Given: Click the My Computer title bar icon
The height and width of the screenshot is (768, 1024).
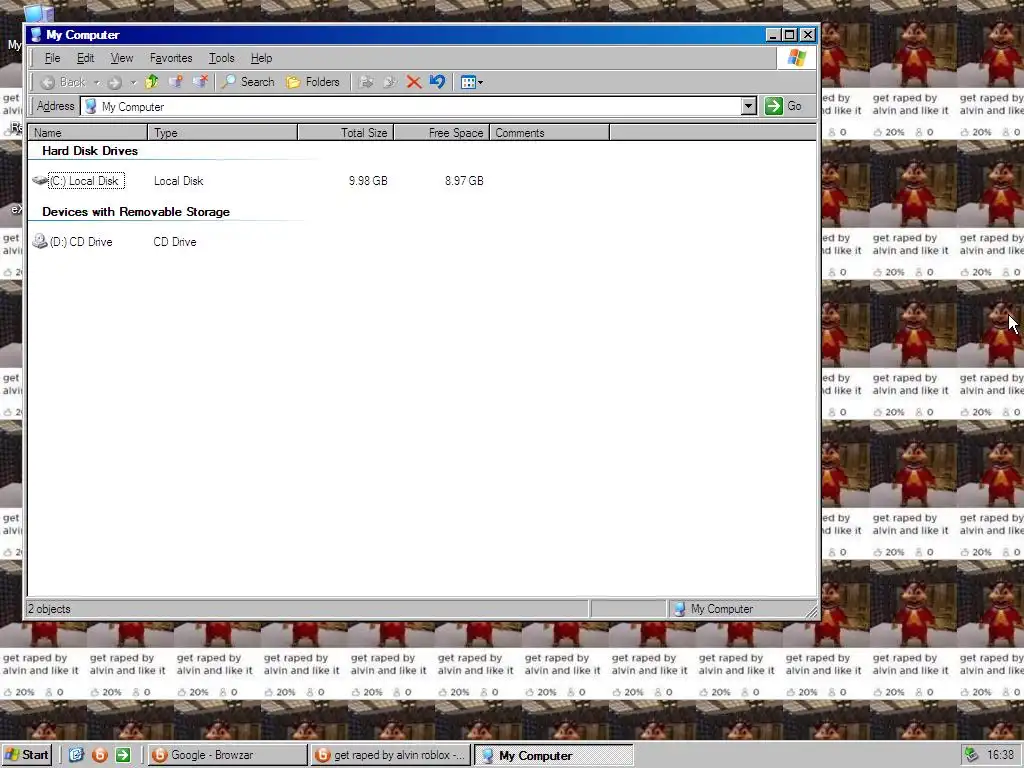Looking at the screenshot, I should click(x=36, y=35).
